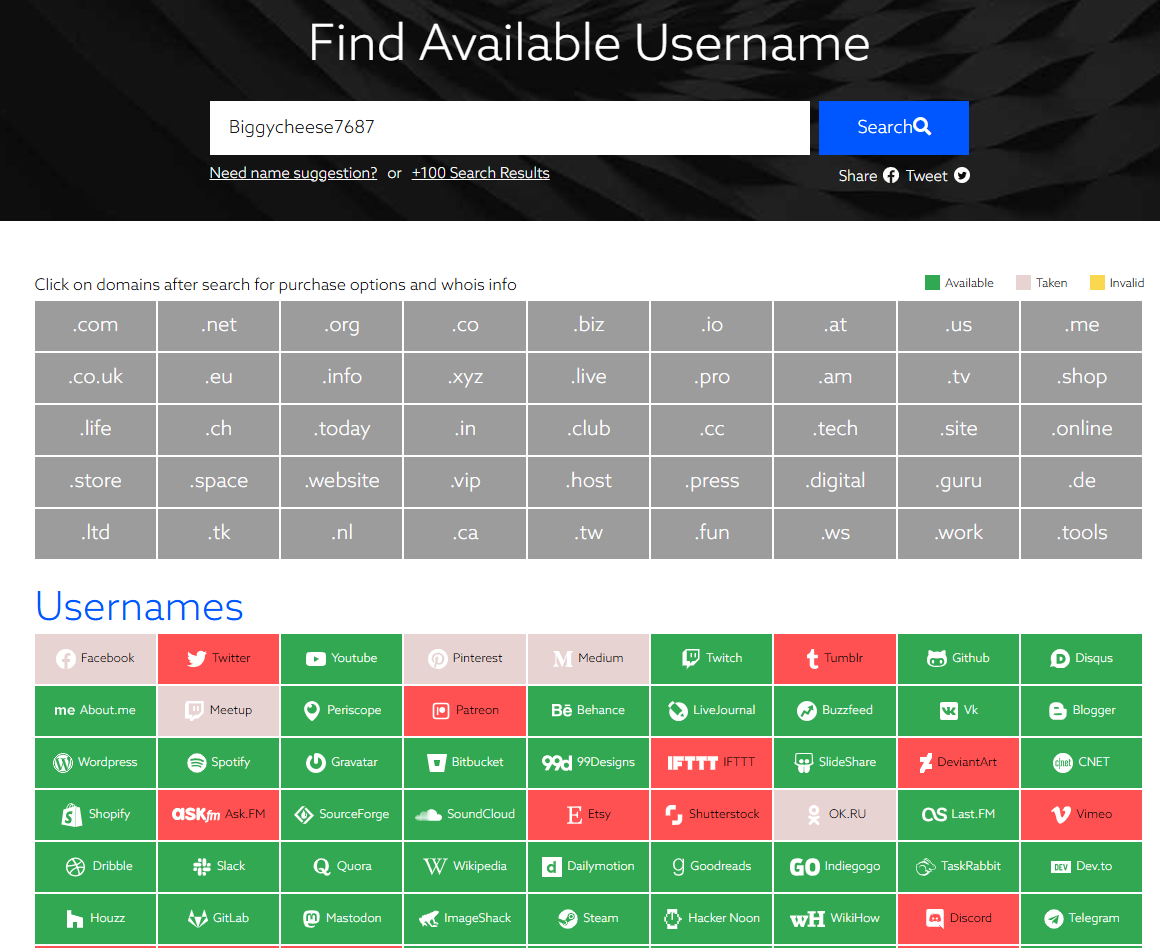Click the DeviantArt username tile
The image size is (1160, 948).
coord(959,762)
